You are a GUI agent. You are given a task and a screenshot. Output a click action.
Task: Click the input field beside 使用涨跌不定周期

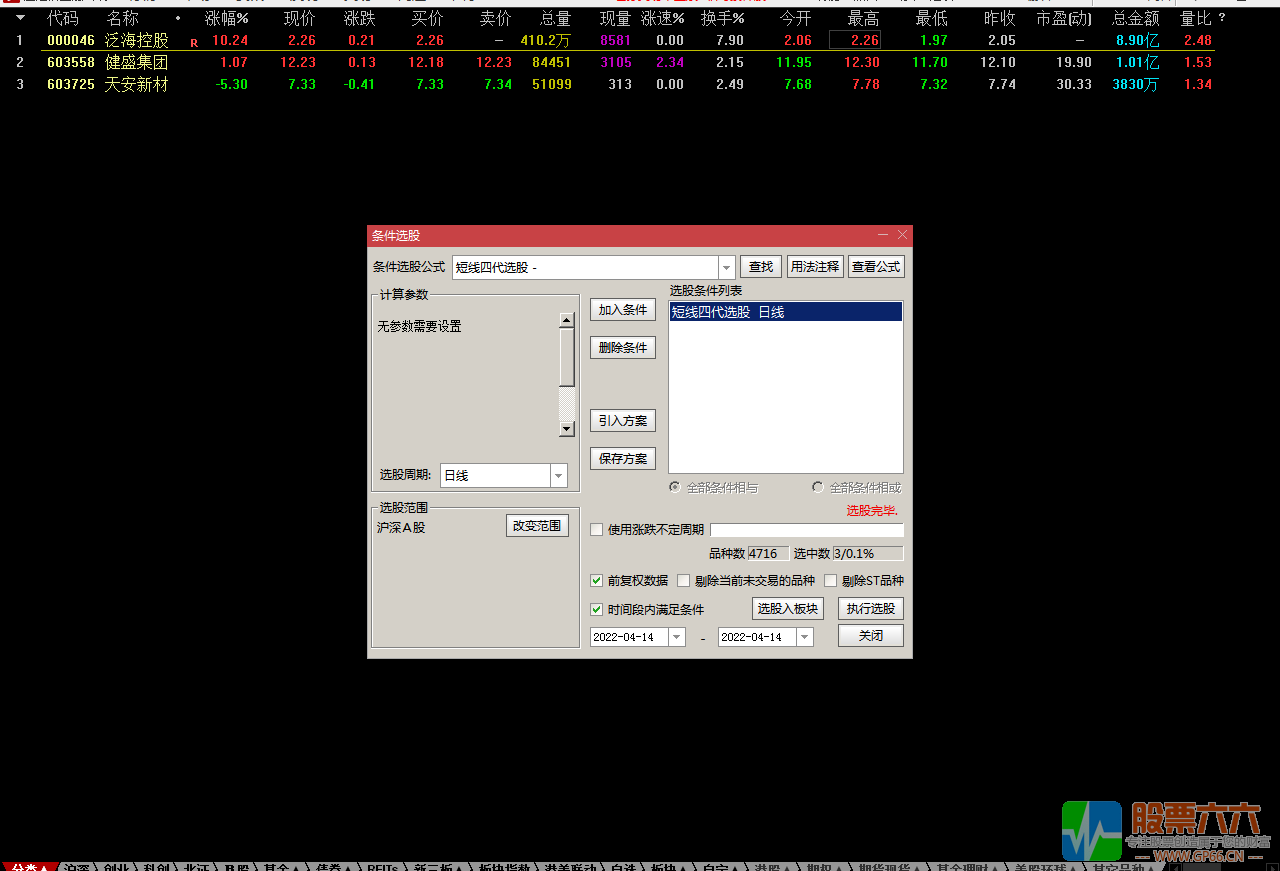[x=807, y=530]
